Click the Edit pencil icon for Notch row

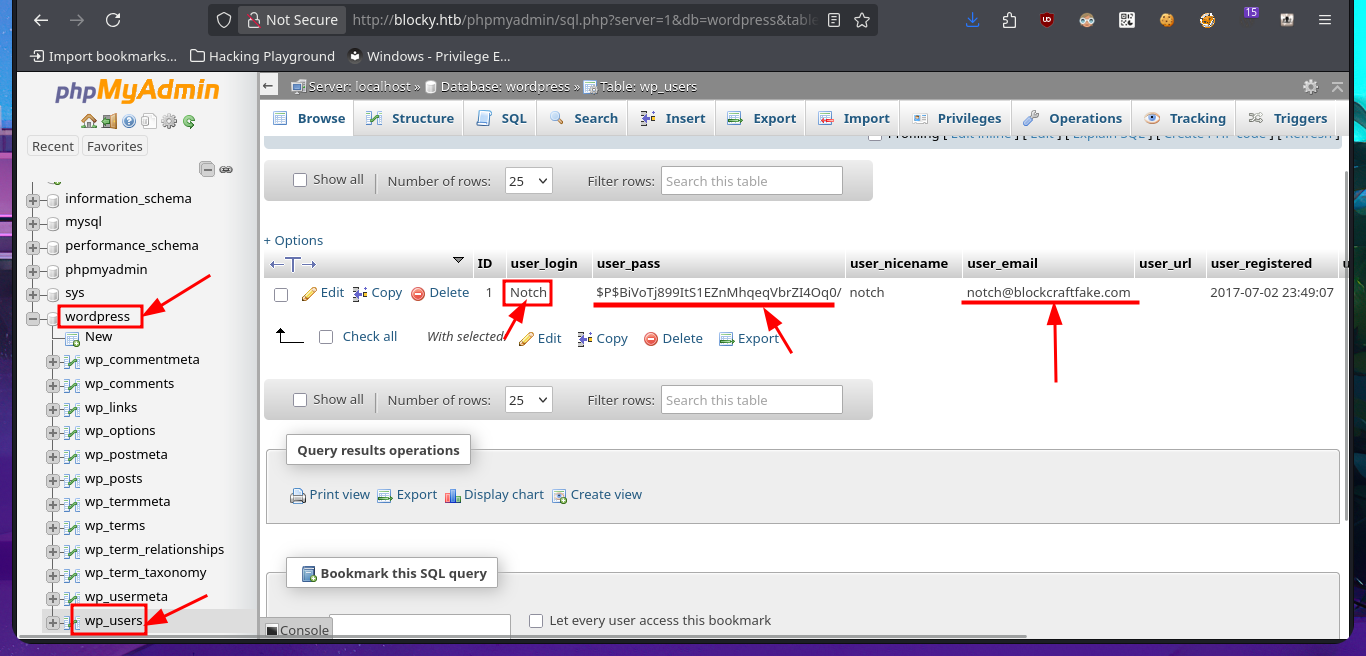pos(309,293)
